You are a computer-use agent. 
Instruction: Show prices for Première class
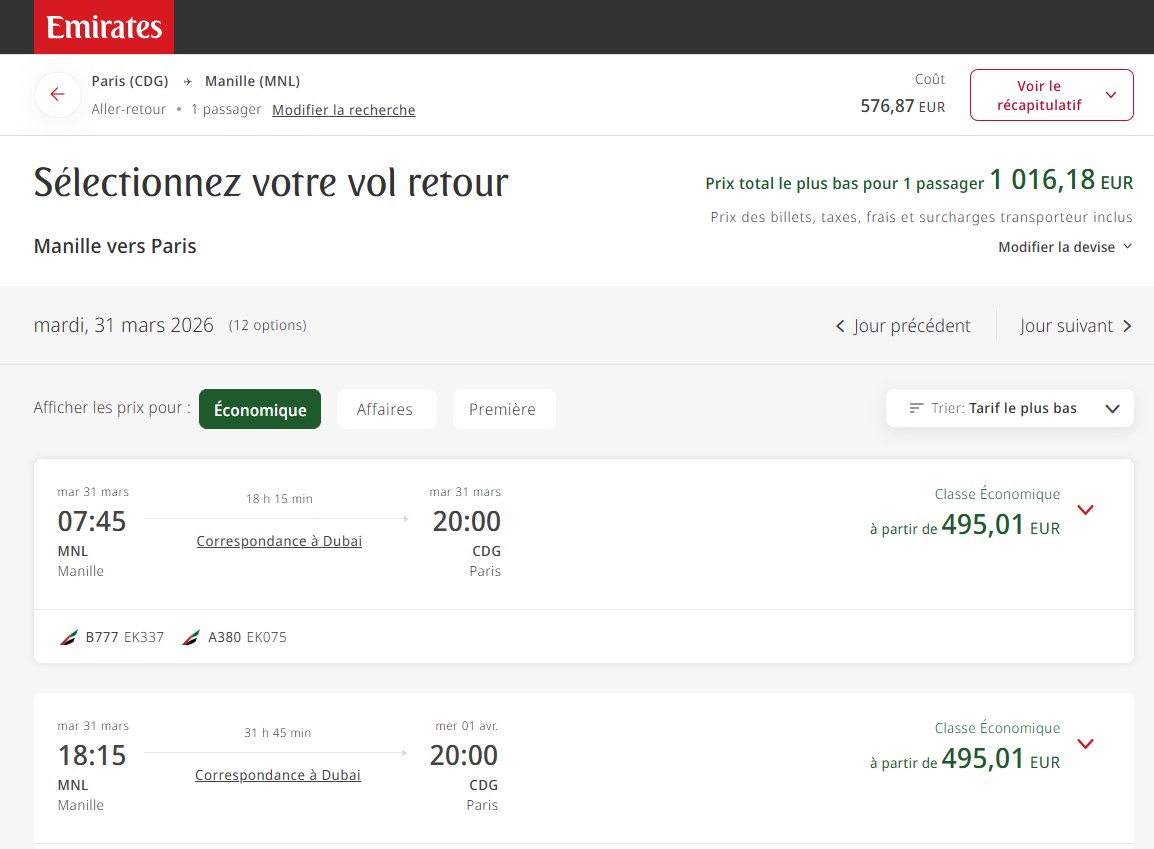[502, 409]
